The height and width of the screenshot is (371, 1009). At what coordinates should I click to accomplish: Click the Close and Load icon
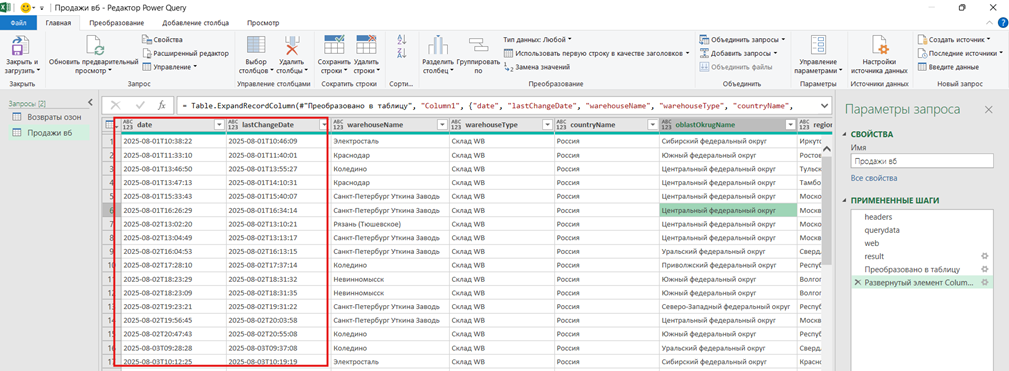click(22, 47)
